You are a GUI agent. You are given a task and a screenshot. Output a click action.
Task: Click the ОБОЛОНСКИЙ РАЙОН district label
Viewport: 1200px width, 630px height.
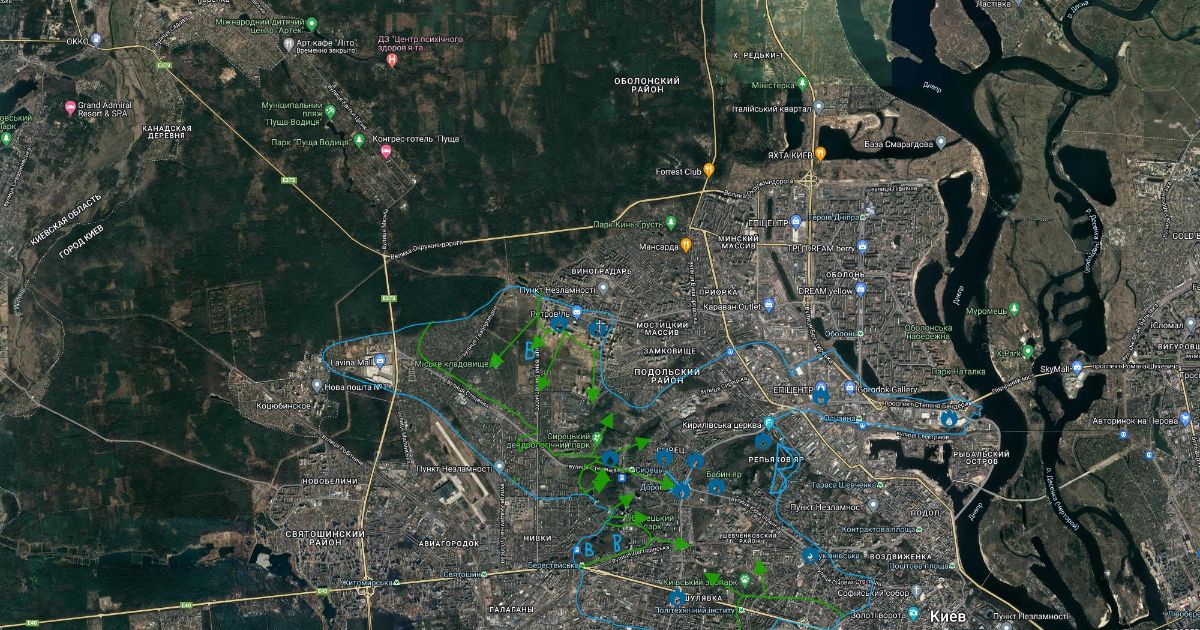point(647,85)
